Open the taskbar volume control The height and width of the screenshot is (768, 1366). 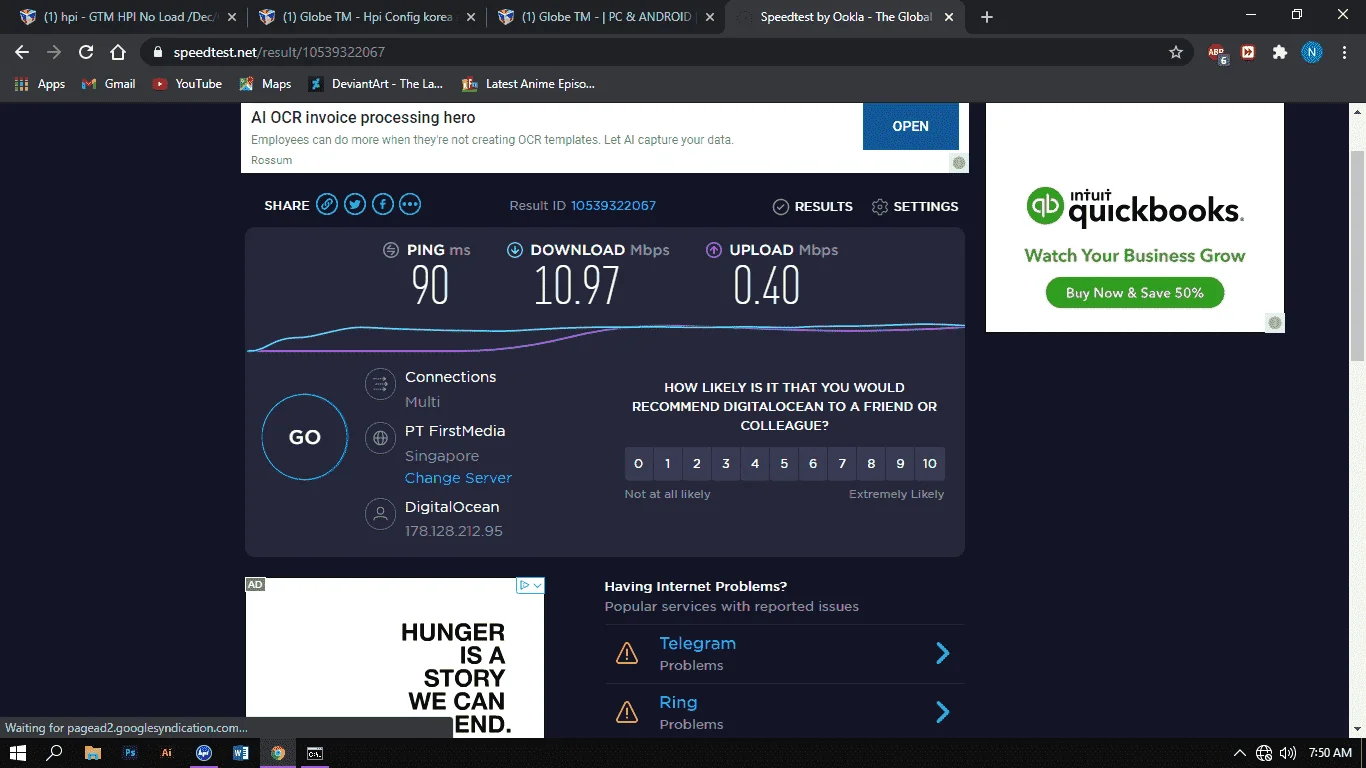coord(1288,753)
